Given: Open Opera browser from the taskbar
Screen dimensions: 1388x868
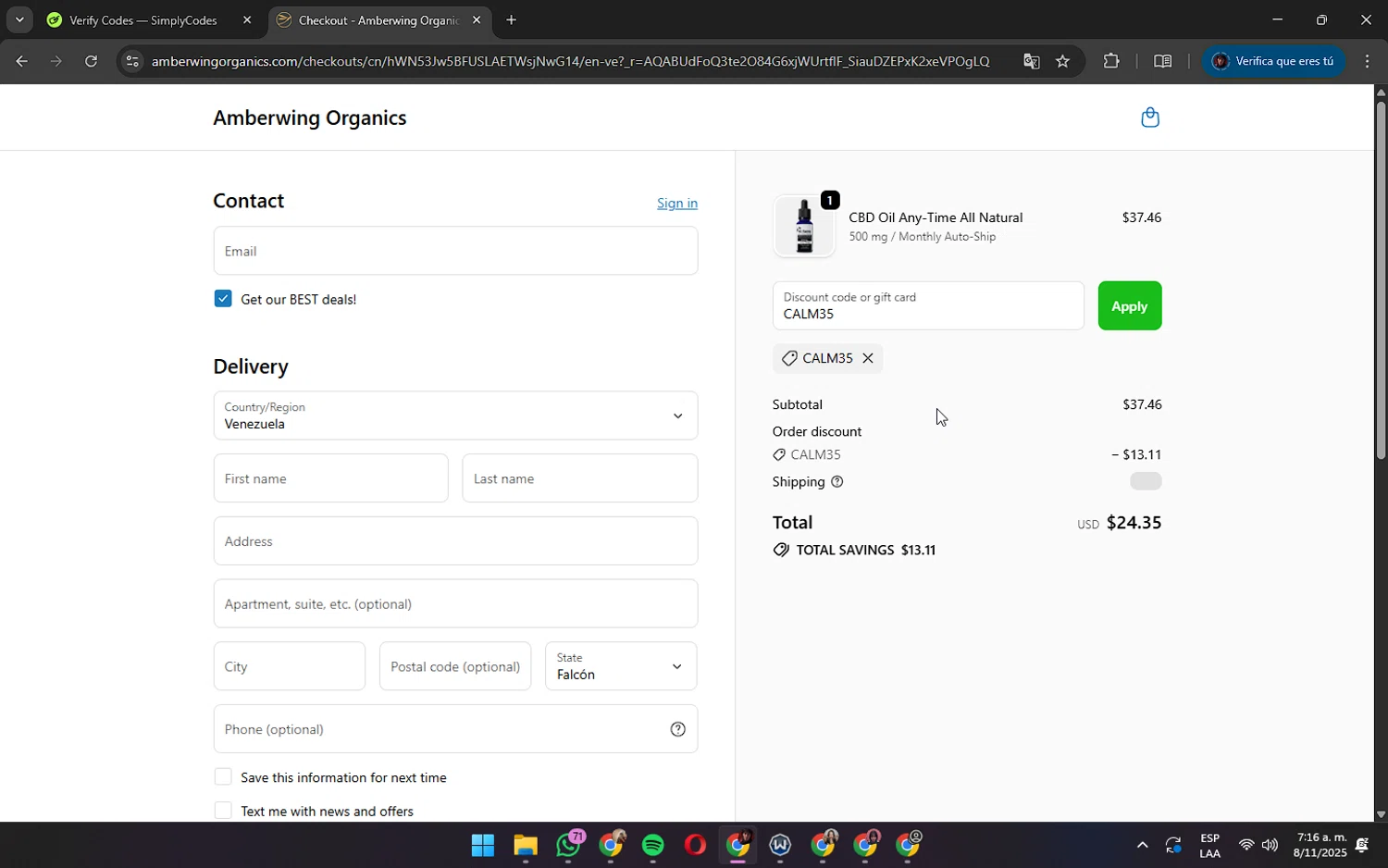Looking at the screenshot, I should click(x=695, y=845).
